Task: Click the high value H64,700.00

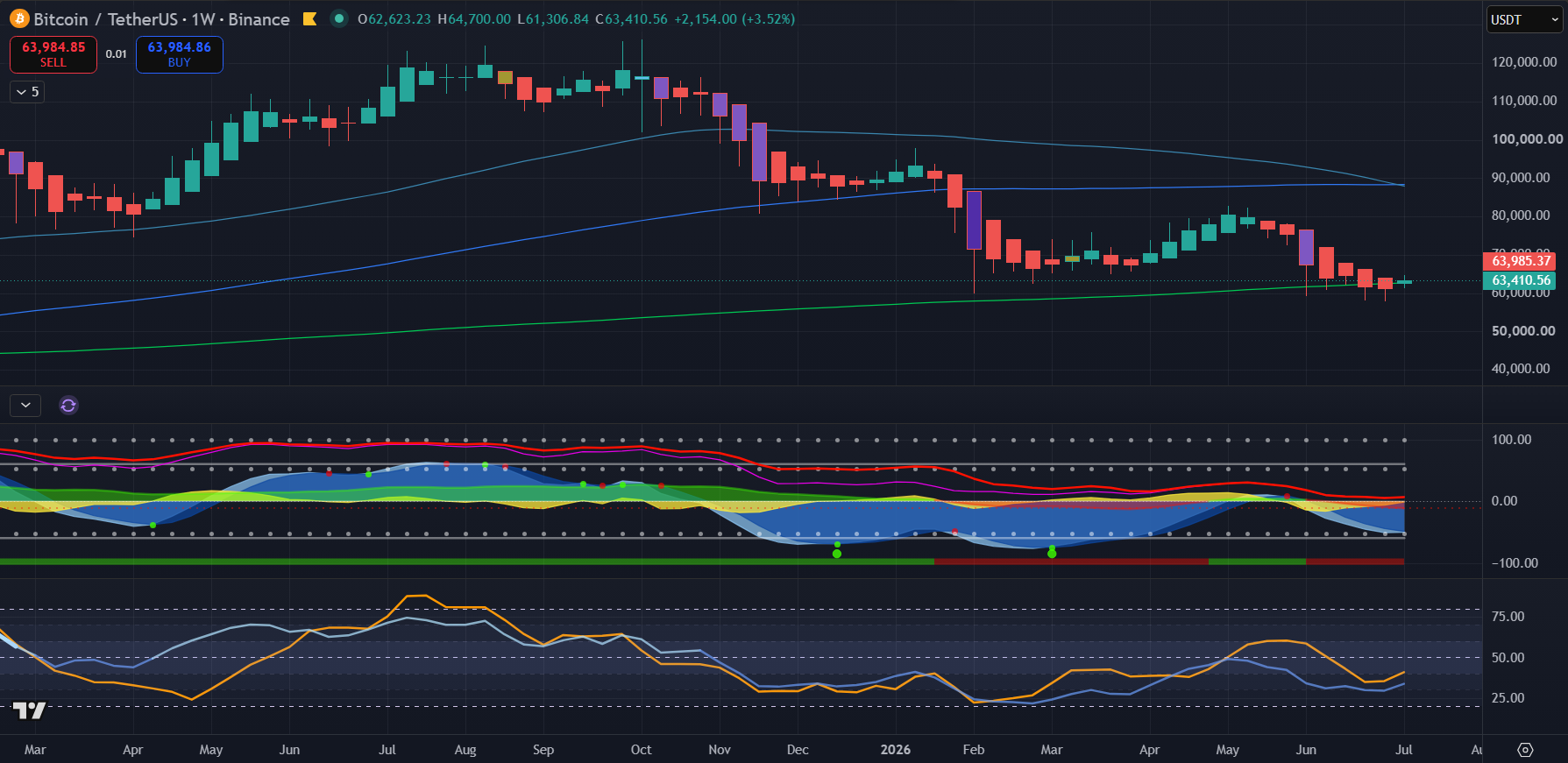Action: (x=474, y=19)
